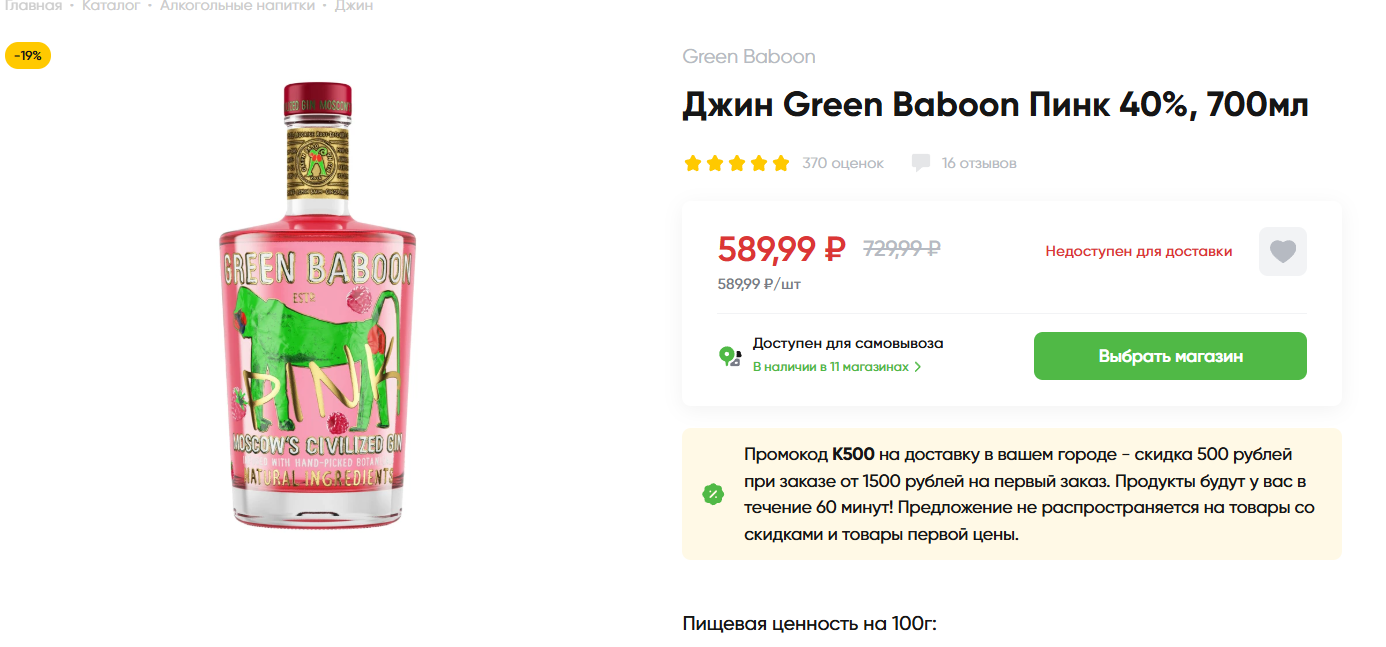View the 370 оценок ratings
Image resolution: width=1386 pixels, height=647 pixels.
(843, 163)
